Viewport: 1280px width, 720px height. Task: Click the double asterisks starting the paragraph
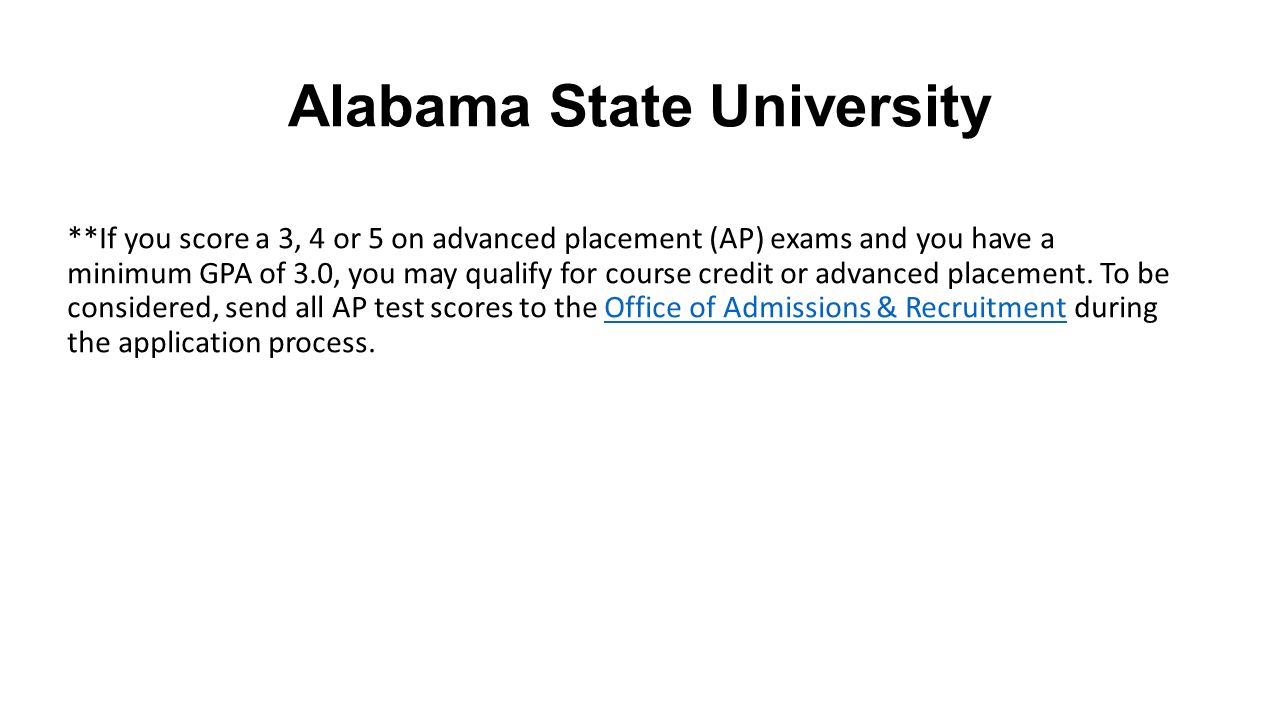[83, 236]
